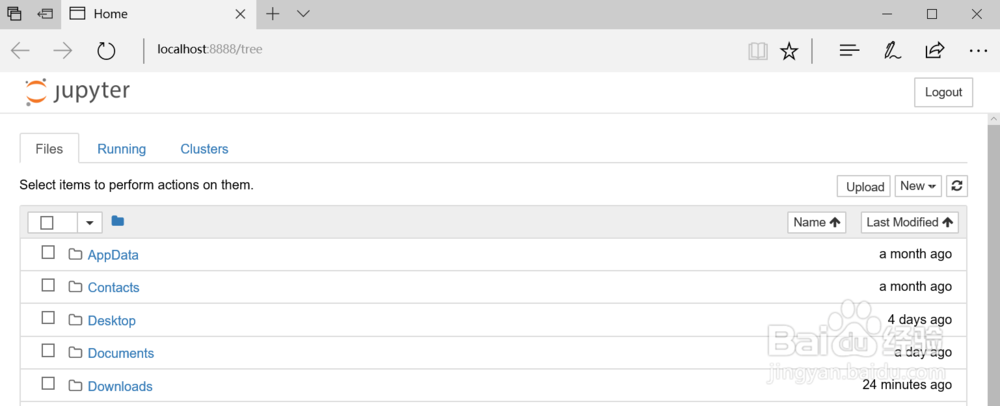The image size is (1000, 406).
Task: Tick the checkbox beside Desktop
Action: [48, 318]
